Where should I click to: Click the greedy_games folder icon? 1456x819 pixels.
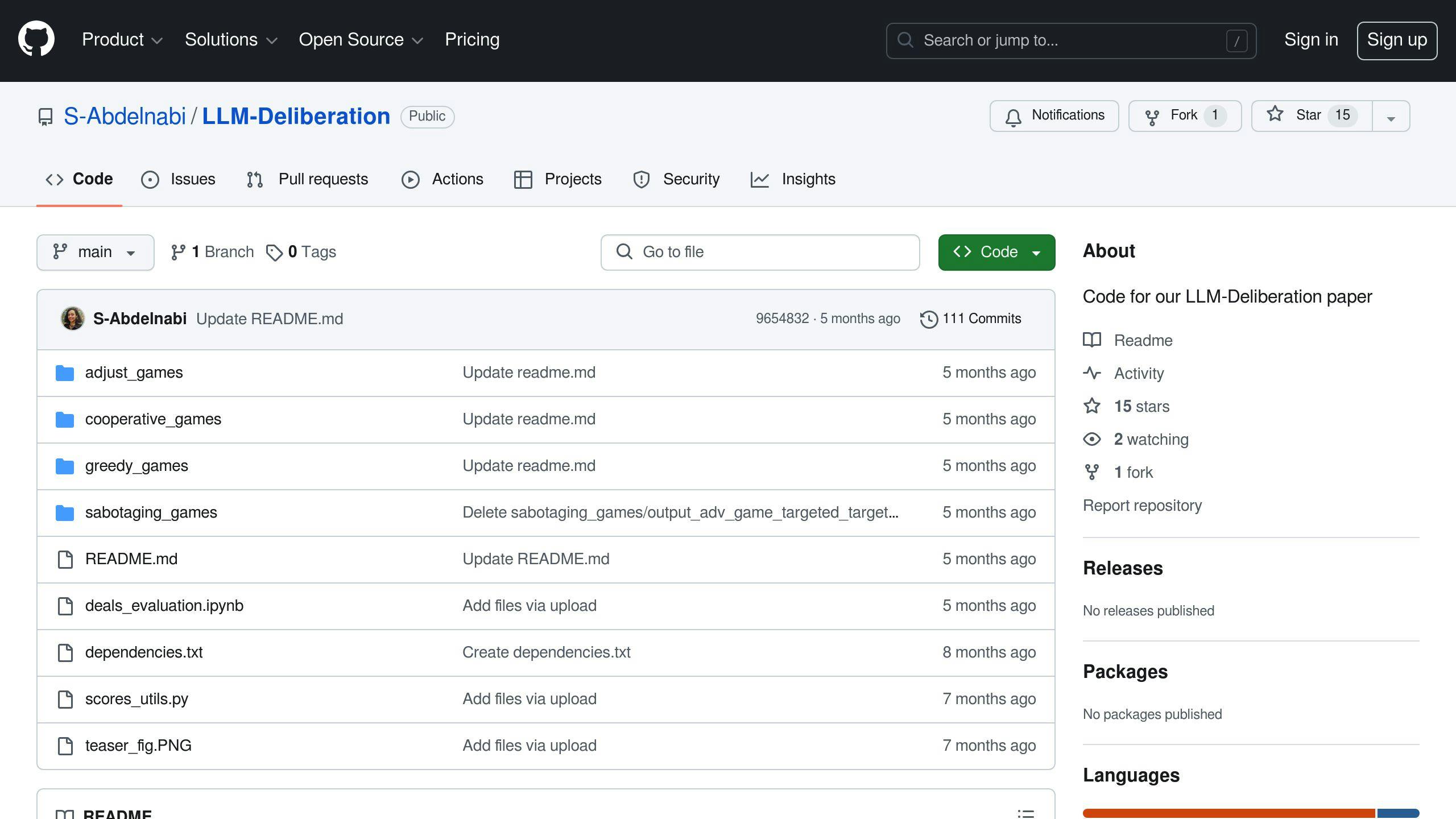[65, 466]
